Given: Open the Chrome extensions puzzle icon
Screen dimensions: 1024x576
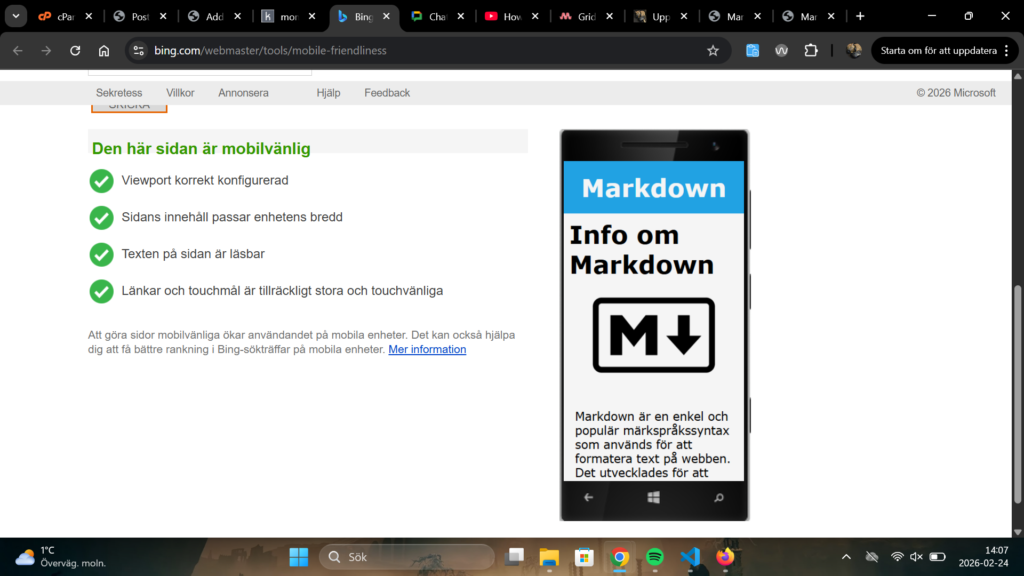Looking at the screenshot, I should click(x=811, y=51).
